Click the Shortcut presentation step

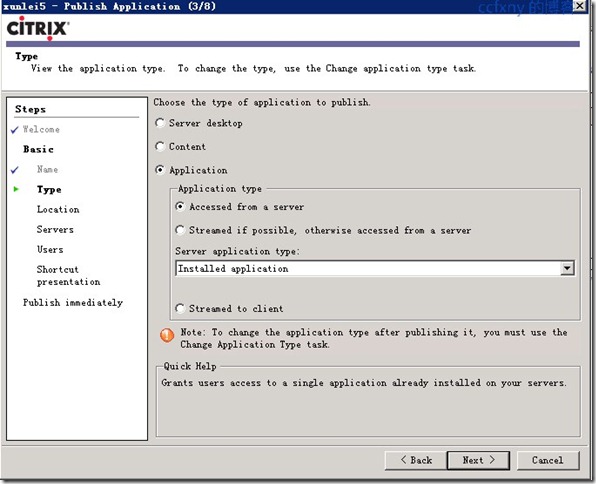pyautogui.click(x=68, y=276)
